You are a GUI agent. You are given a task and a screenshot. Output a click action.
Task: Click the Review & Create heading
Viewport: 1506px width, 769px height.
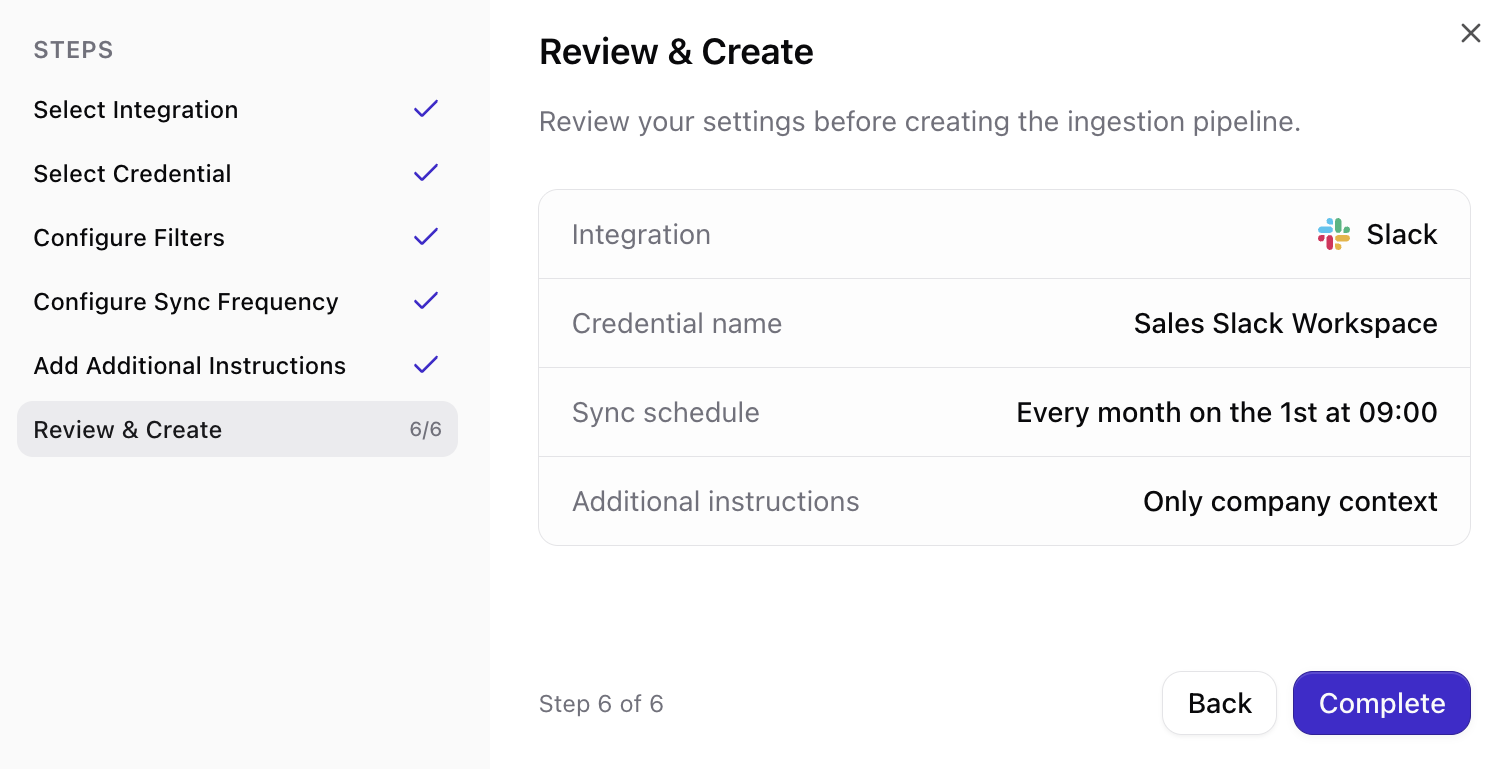pos(676,52)
